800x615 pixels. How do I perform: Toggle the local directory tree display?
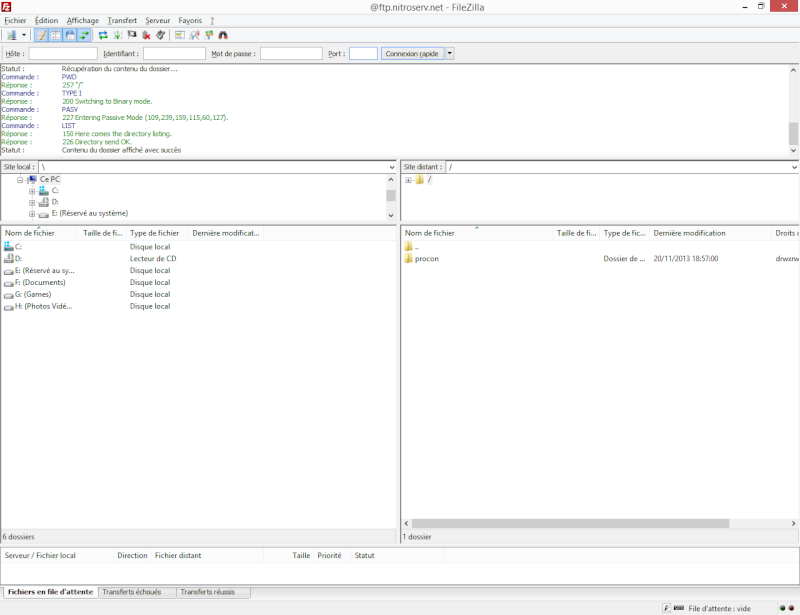[55, 35]
